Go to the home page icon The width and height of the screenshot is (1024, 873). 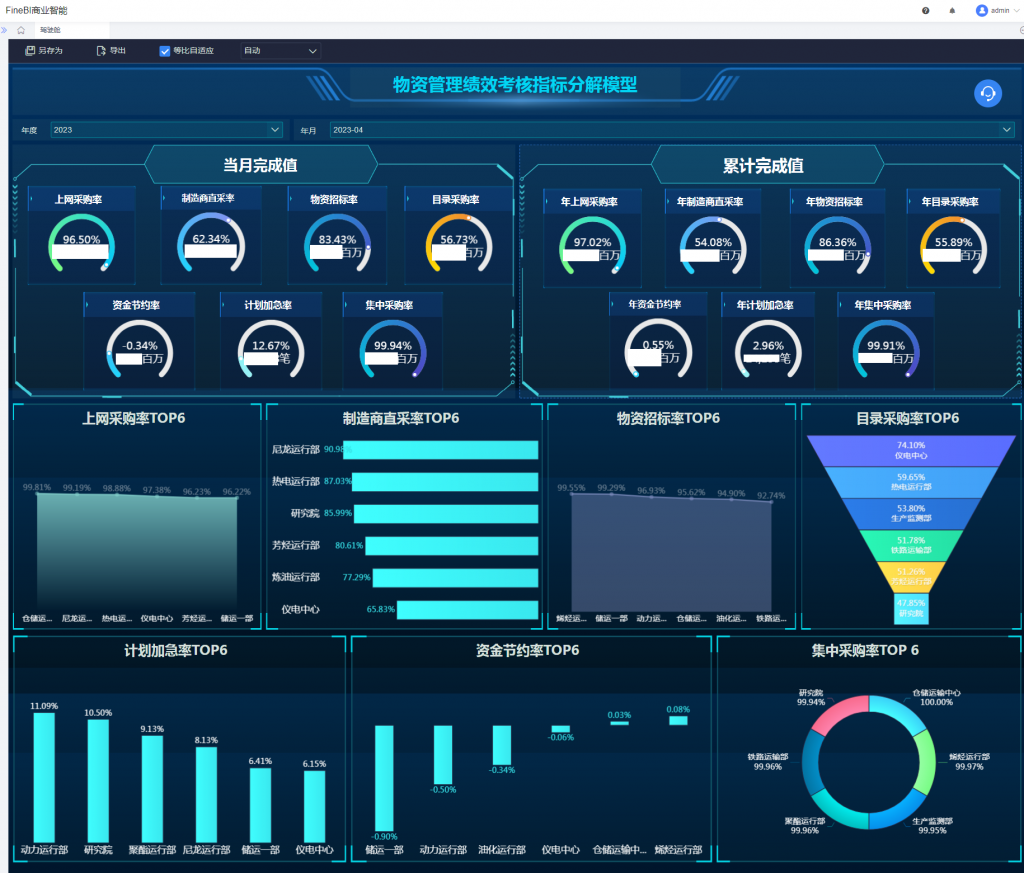[x=21, y=30]
